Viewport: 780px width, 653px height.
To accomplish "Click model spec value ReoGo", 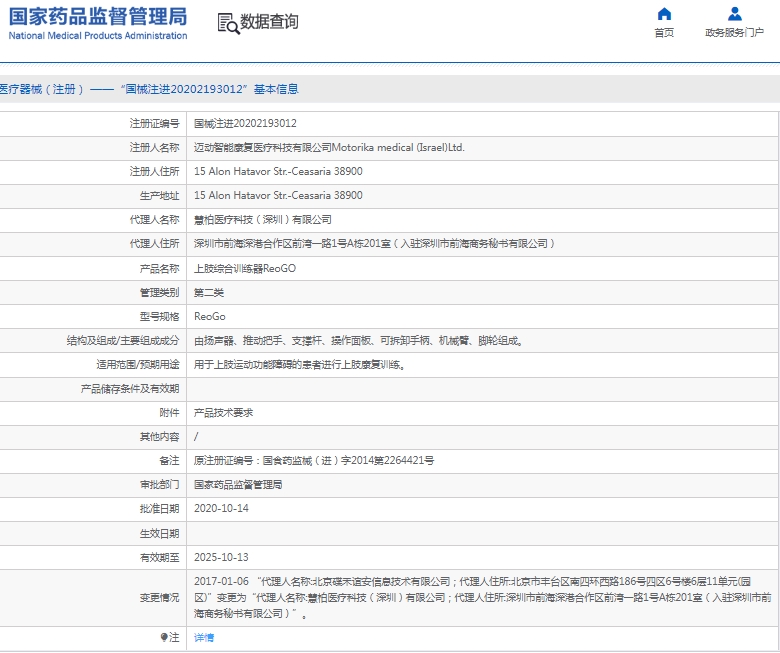I will 209,316.
